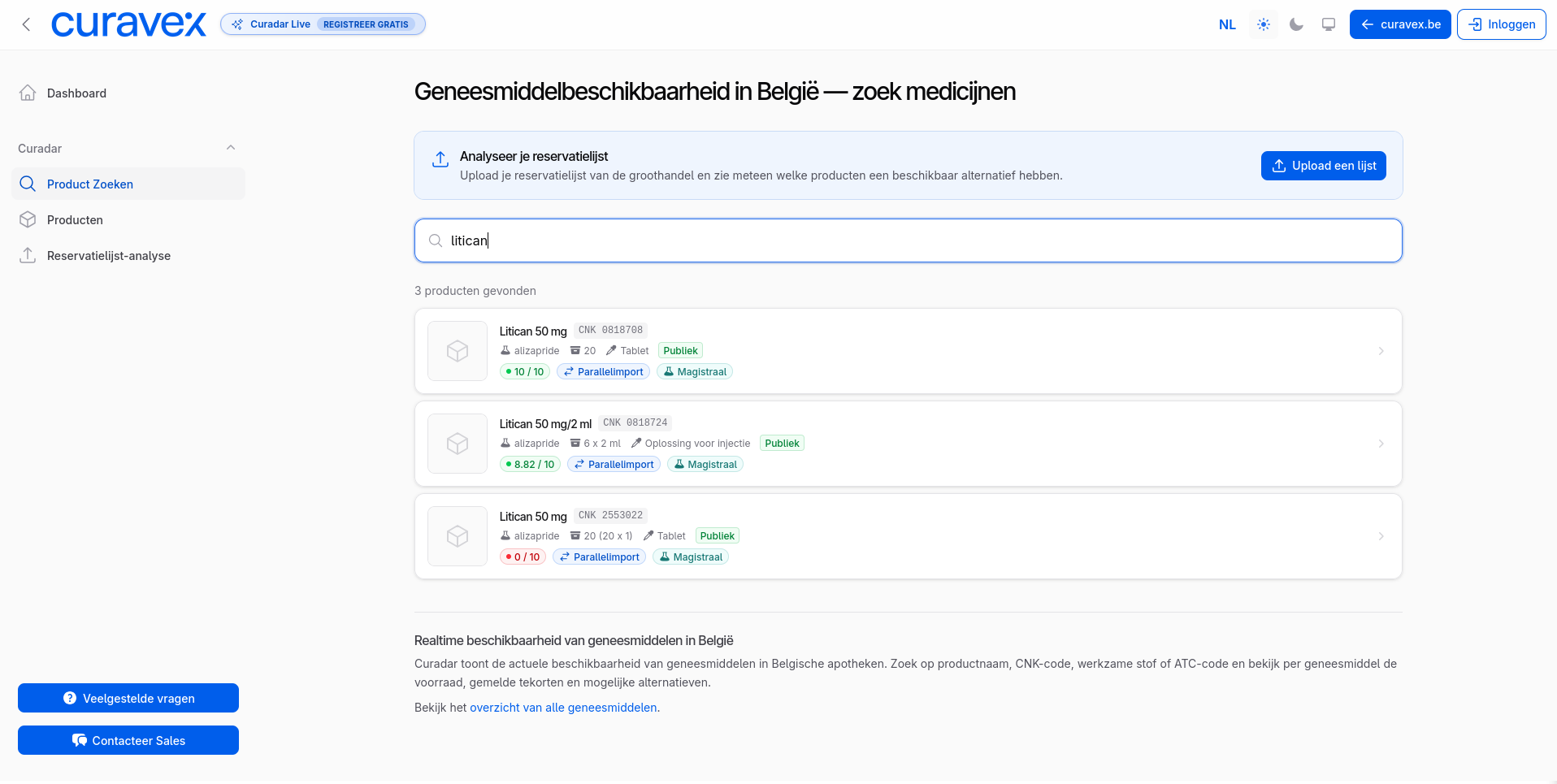Click Parallelimport badge for CNK 0818724
1557x784 pixels.
[614, 465]
